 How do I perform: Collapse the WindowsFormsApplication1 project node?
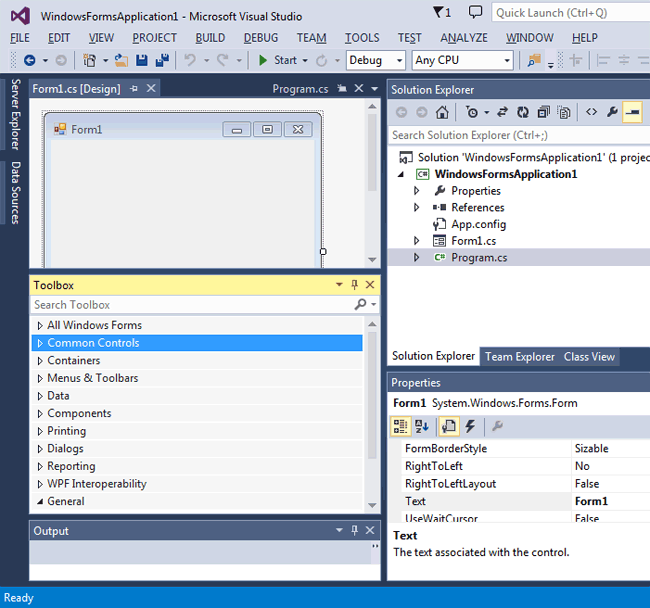point(400,174)
